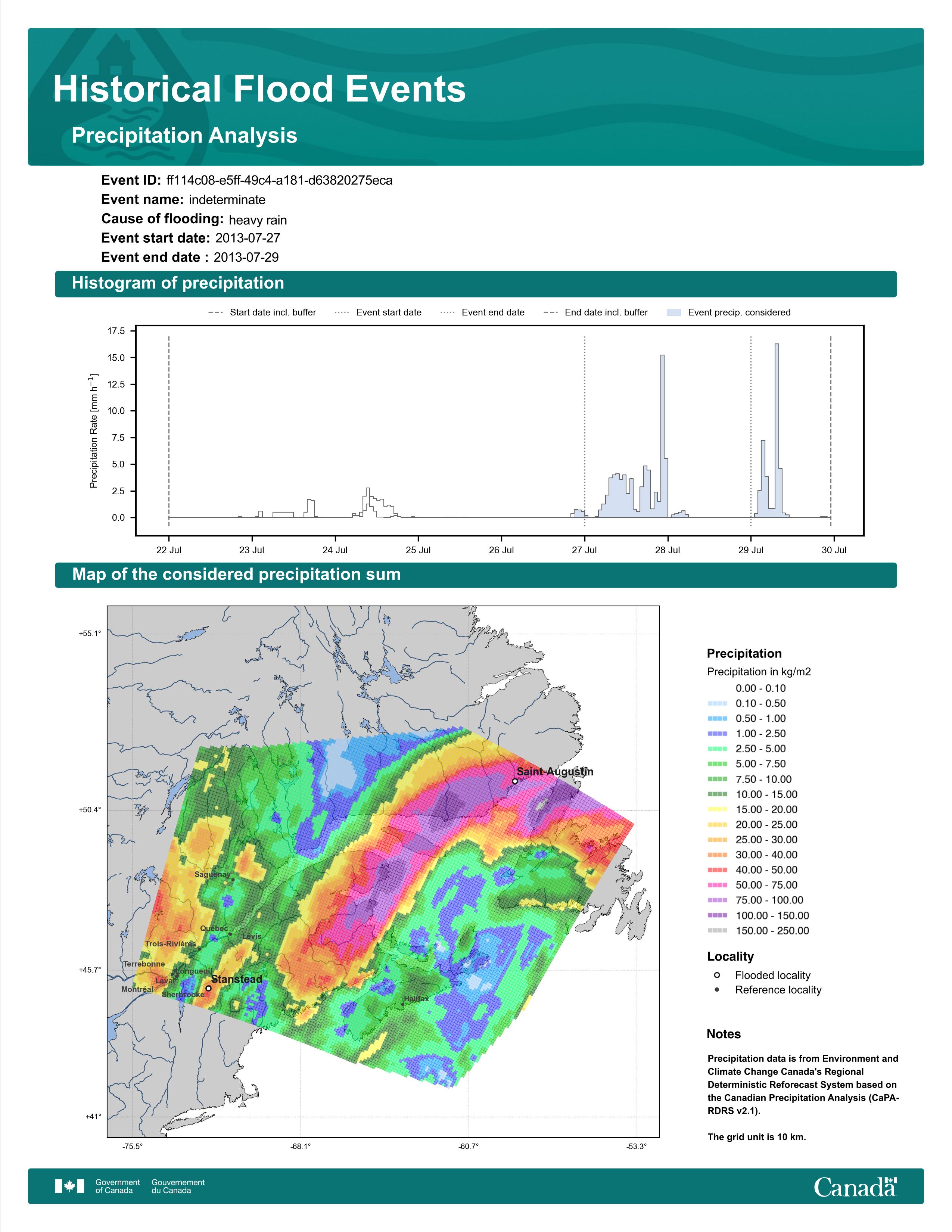This screenshot has height=1232, width=952.
Task: Click the 0.50 - 1.00 blue legend swatch
Action: (717, 719)
